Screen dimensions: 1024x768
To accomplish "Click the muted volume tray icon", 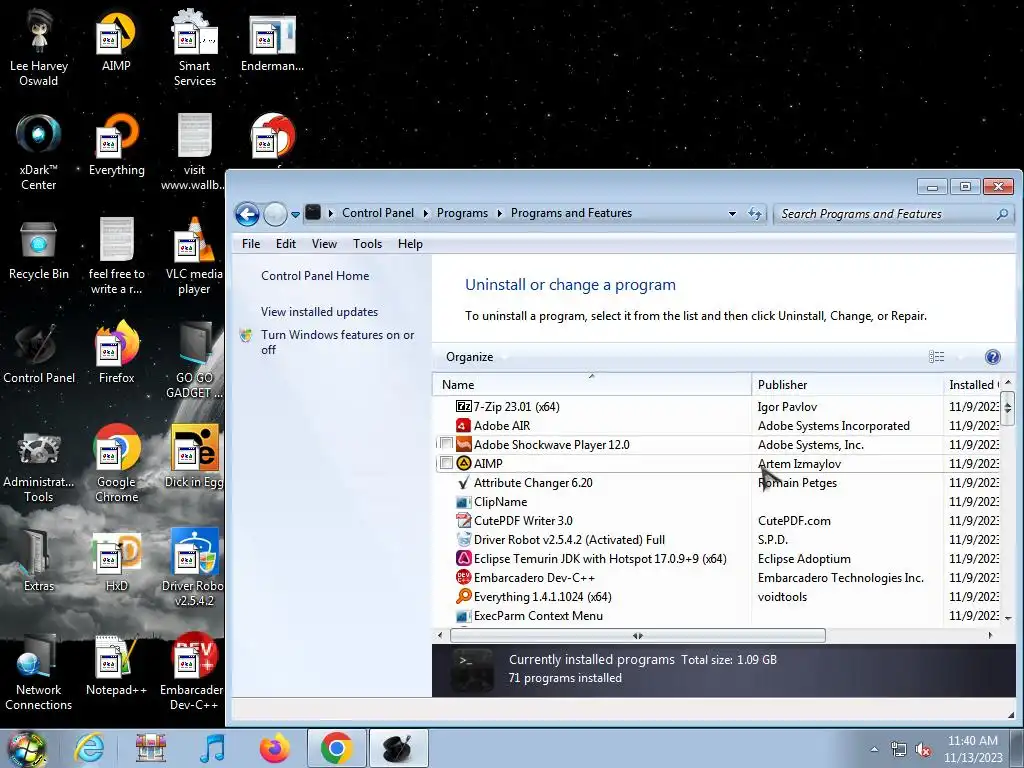I will [x=923, y=750].
